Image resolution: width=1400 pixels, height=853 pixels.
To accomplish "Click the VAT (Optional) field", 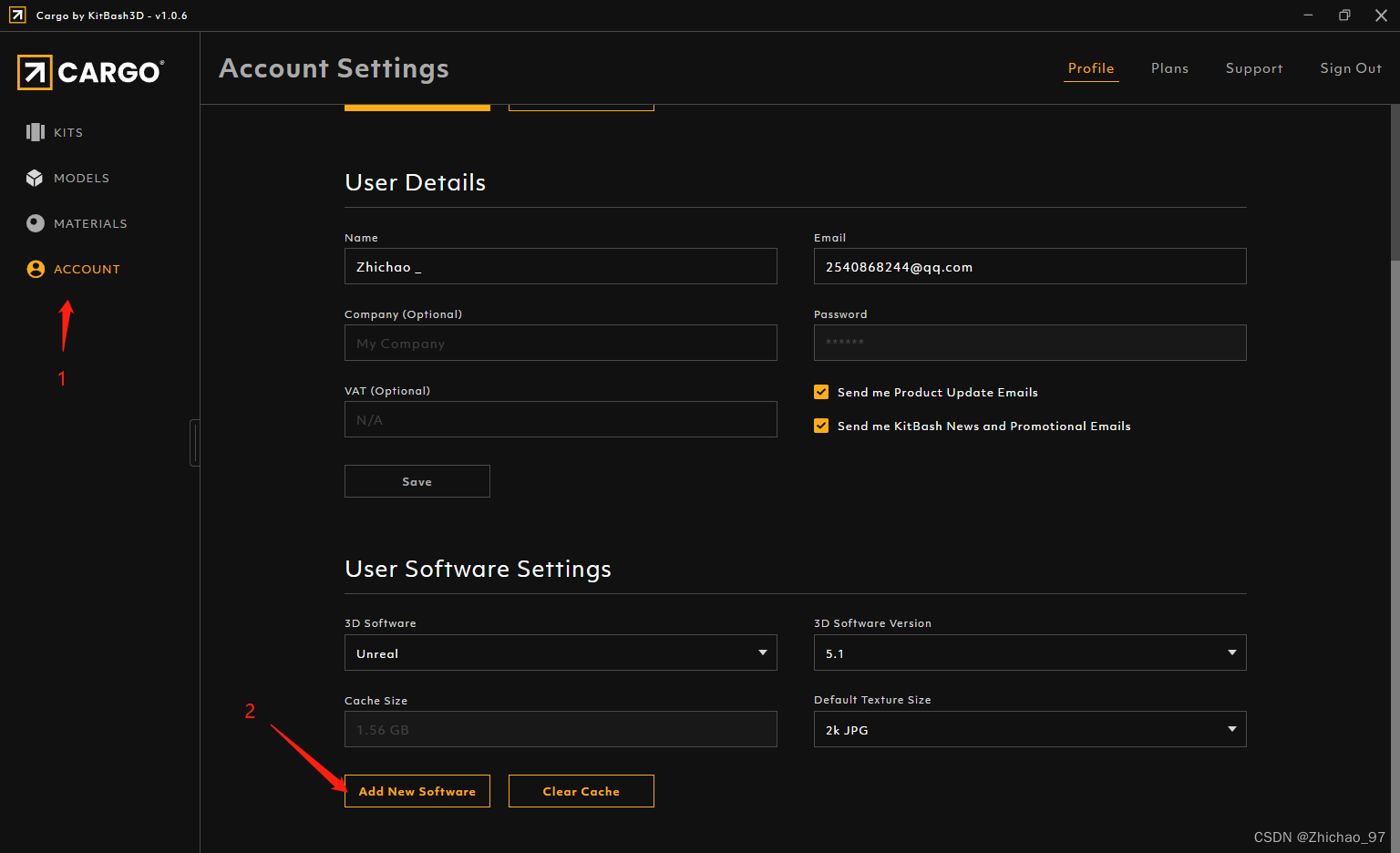I will [561, 419].
